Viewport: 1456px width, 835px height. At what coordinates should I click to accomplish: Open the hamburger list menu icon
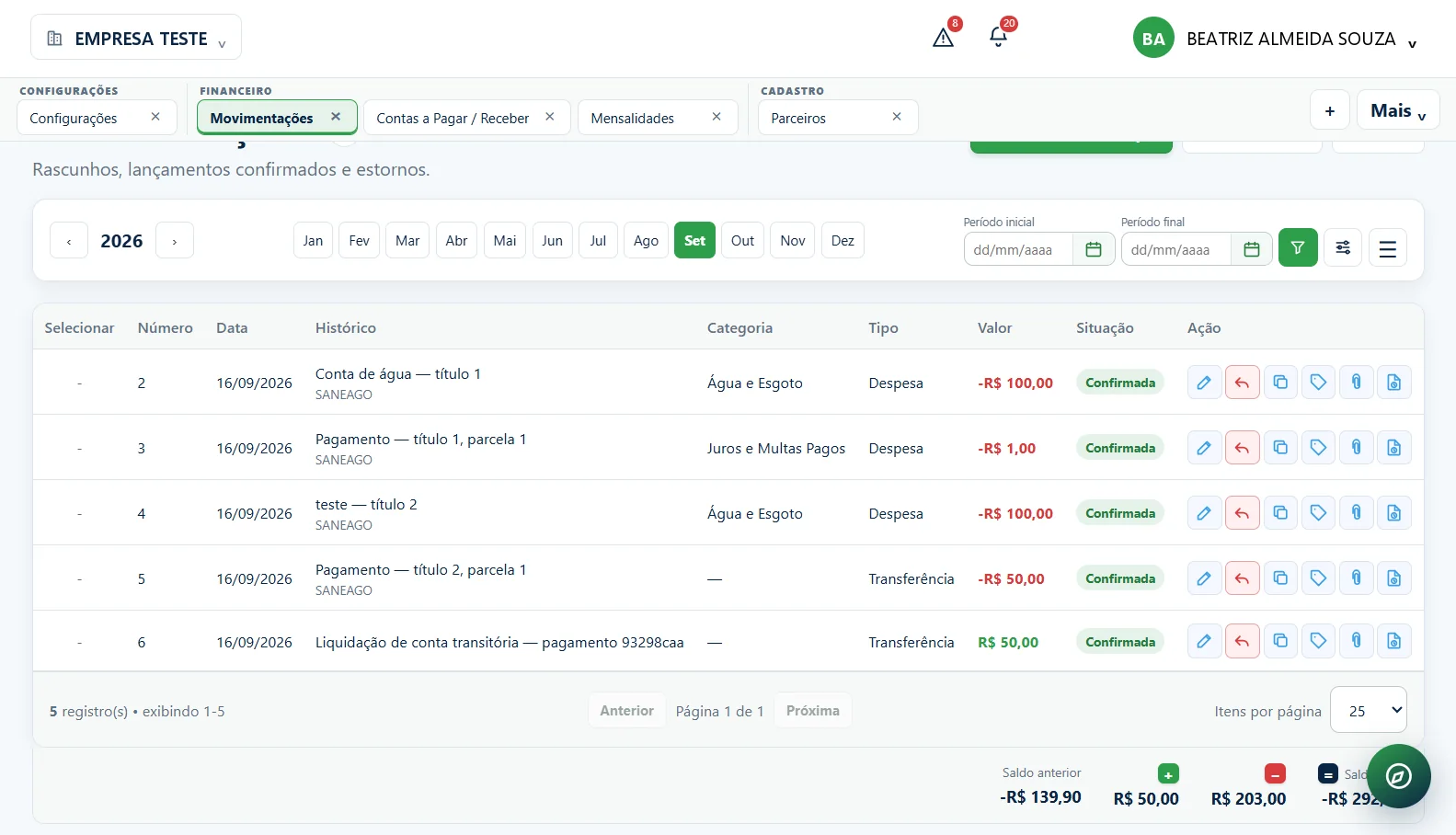click(1388, 247)
